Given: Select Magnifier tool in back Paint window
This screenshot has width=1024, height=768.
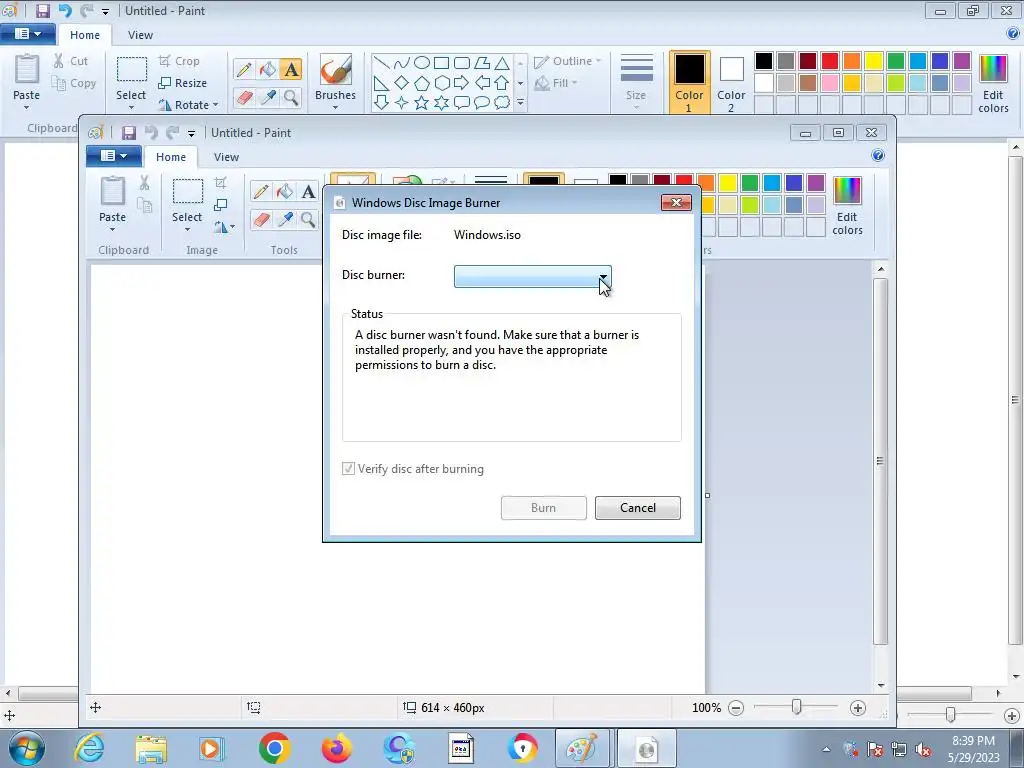Looking at the screenshot, I should tap(291, 97).
